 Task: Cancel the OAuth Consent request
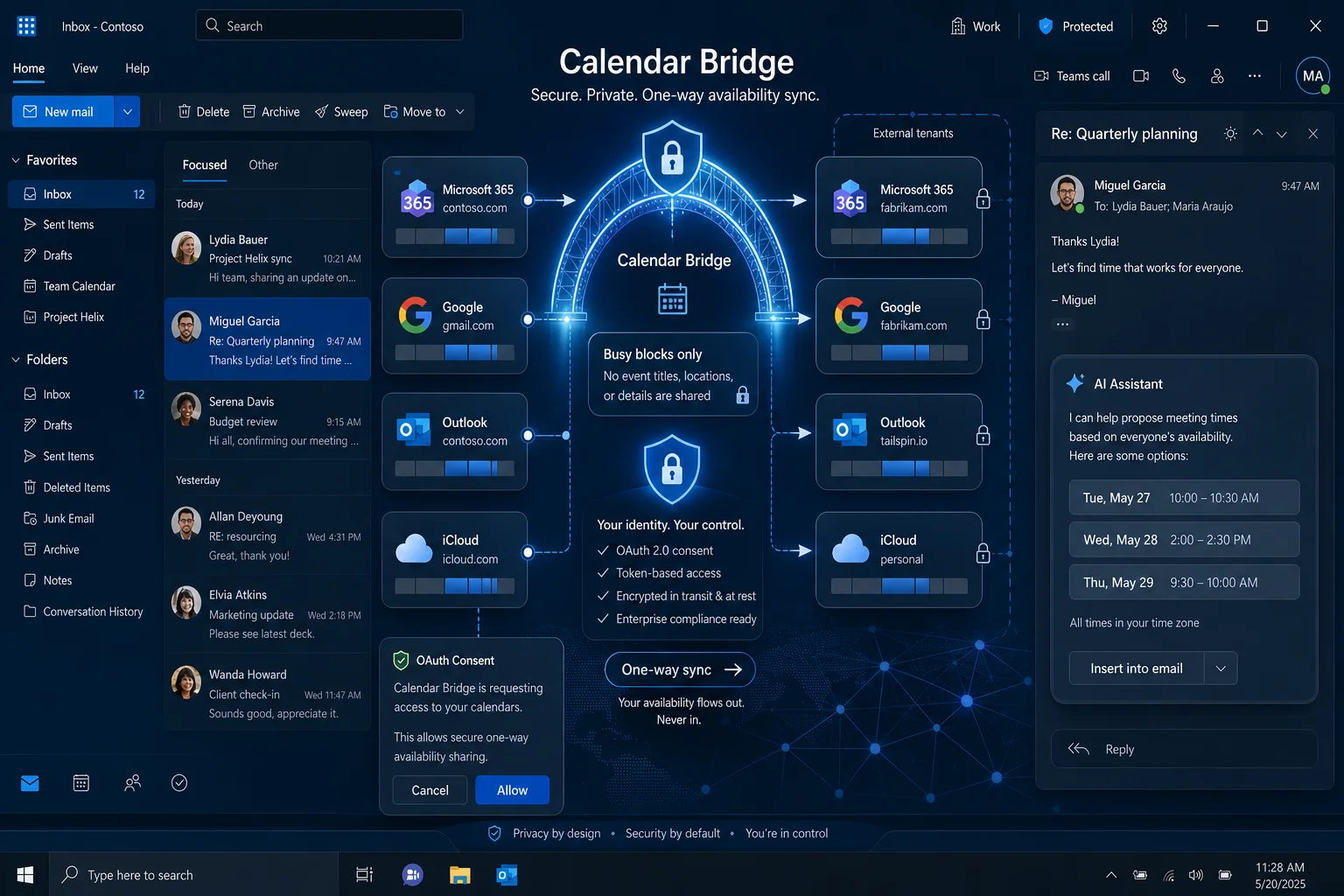(430, 790)
